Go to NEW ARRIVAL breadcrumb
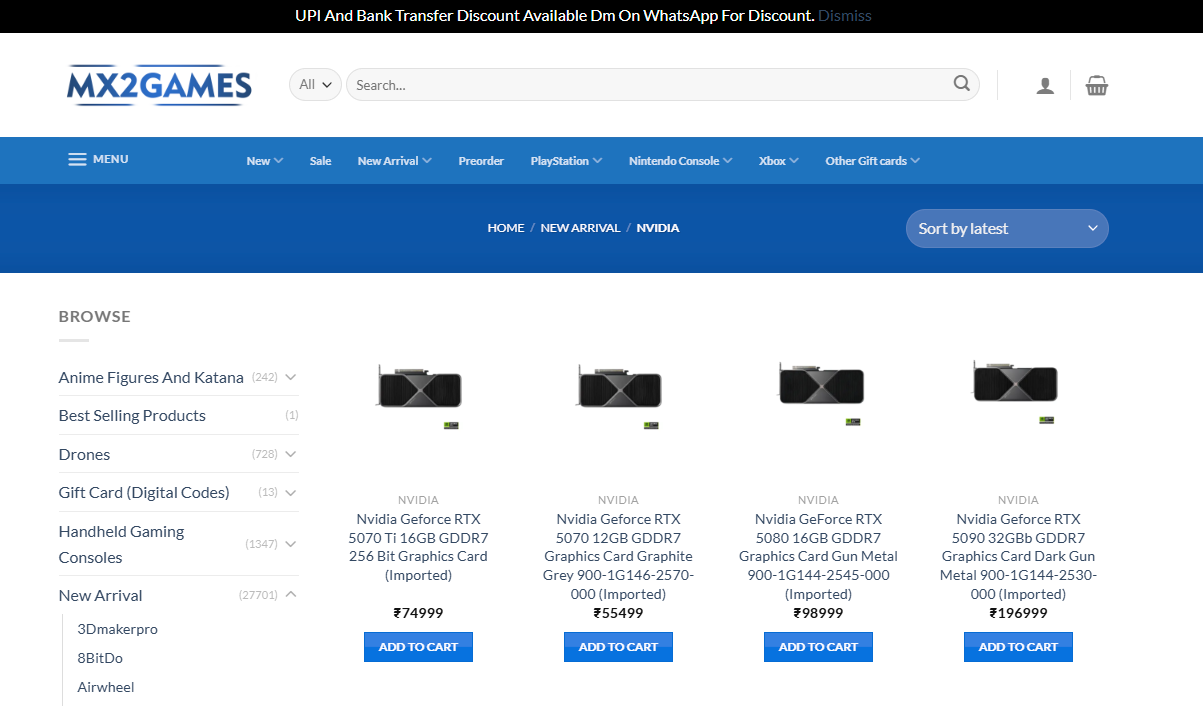Image resolution: width=1203 pixels, height=706 pixels. coord(580,228)
